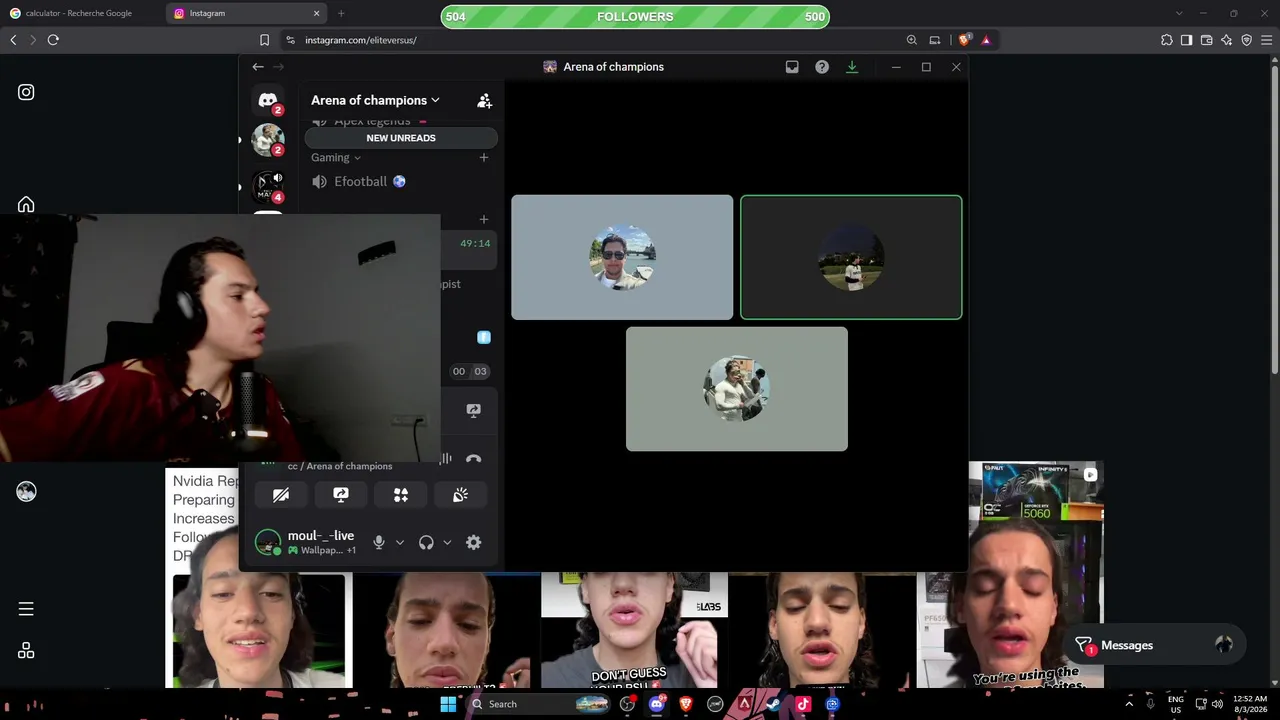Open Discord inbox icon in title bar
The width and height of the screenshot is (1280, 720).
point(792,67)
